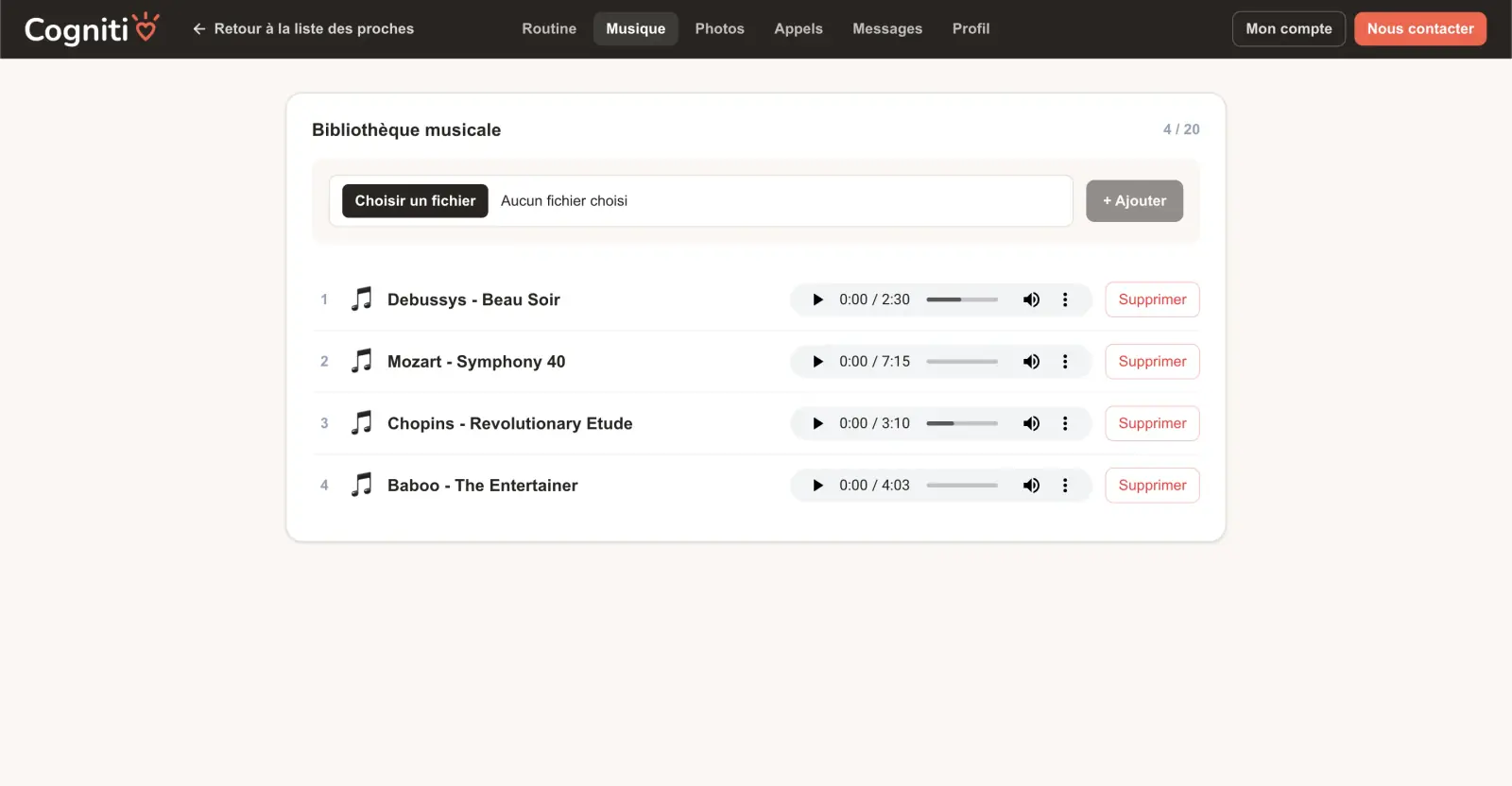Mute the Debussys - Beau Soir player

[x=1031, y=299]
